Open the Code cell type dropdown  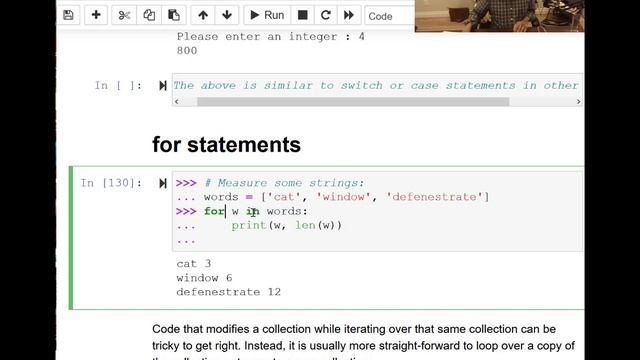coord(390,16)
